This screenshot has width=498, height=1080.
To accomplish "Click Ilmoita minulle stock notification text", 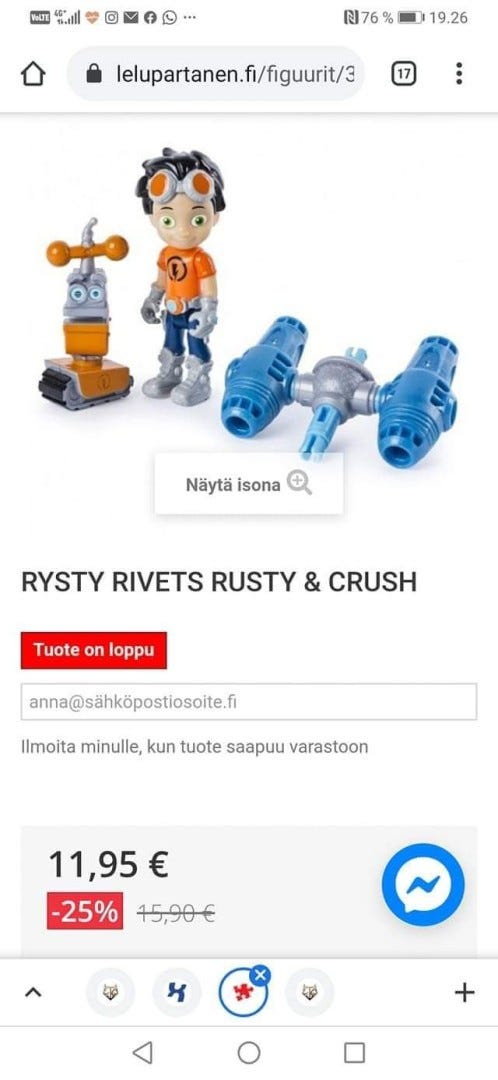I will tap(194, 747).
